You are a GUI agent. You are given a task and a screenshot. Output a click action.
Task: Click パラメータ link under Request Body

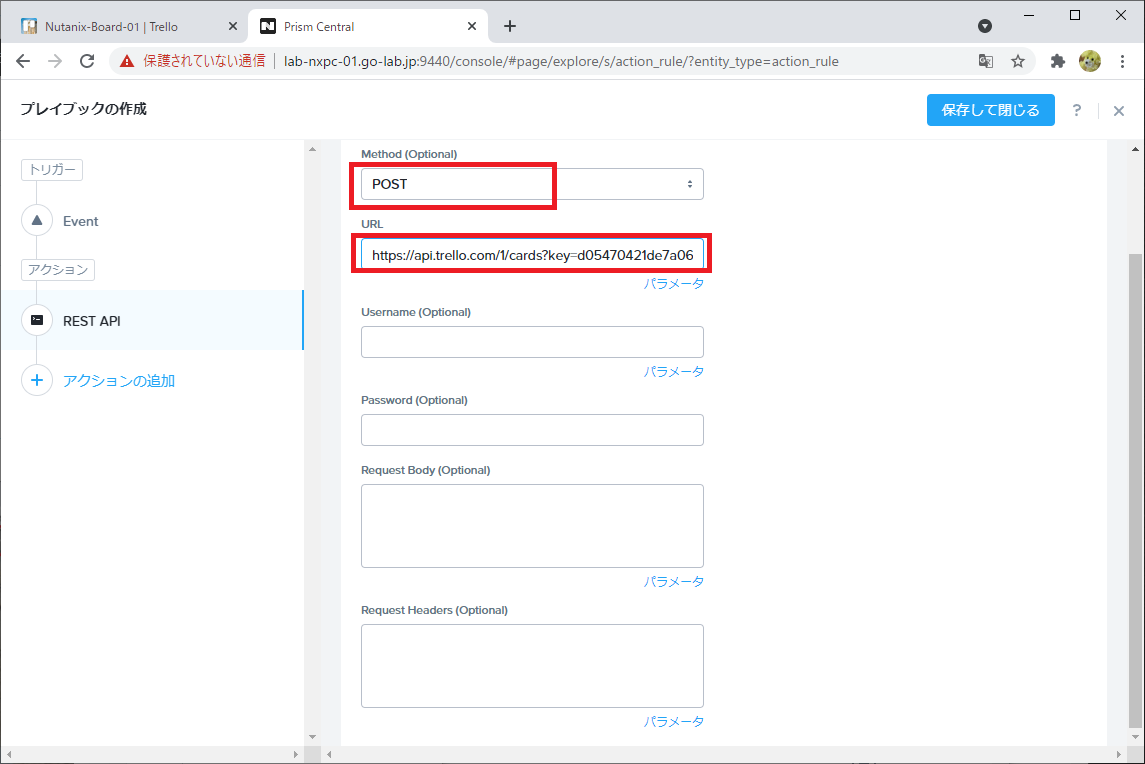coord(673,581)
